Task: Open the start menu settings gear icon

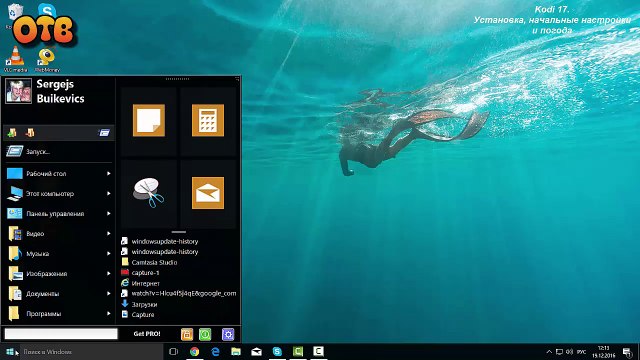Action: tap(228, 334)
